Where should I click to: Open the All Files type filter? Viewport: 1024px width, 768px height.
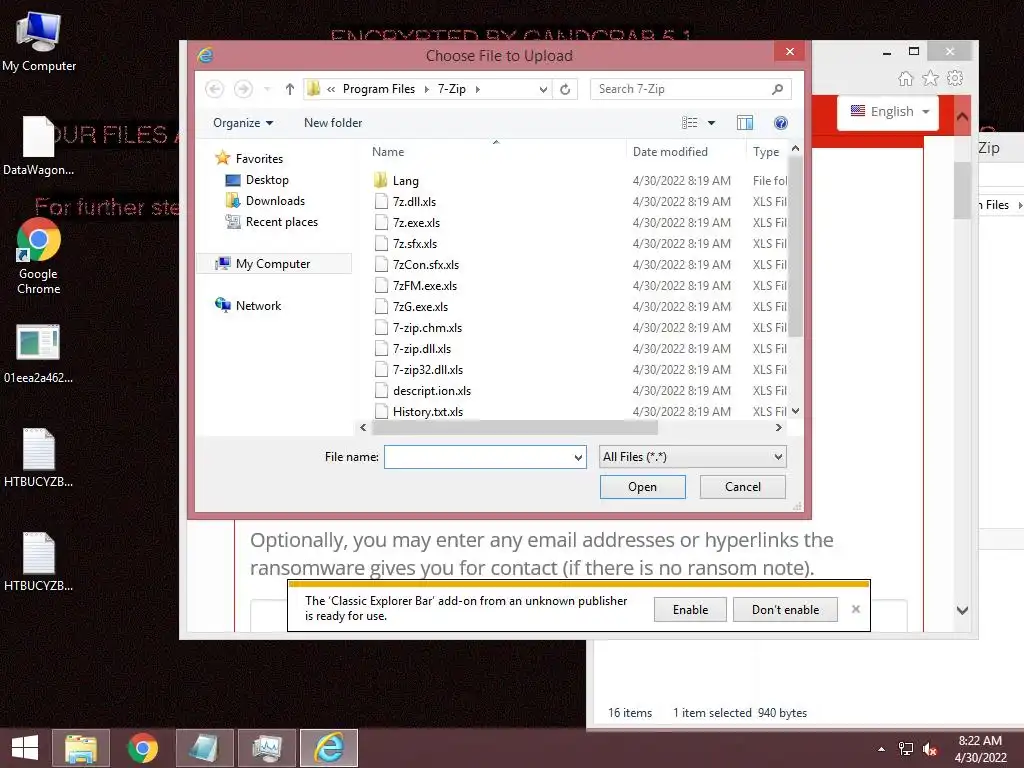click(x=692, y=457)
